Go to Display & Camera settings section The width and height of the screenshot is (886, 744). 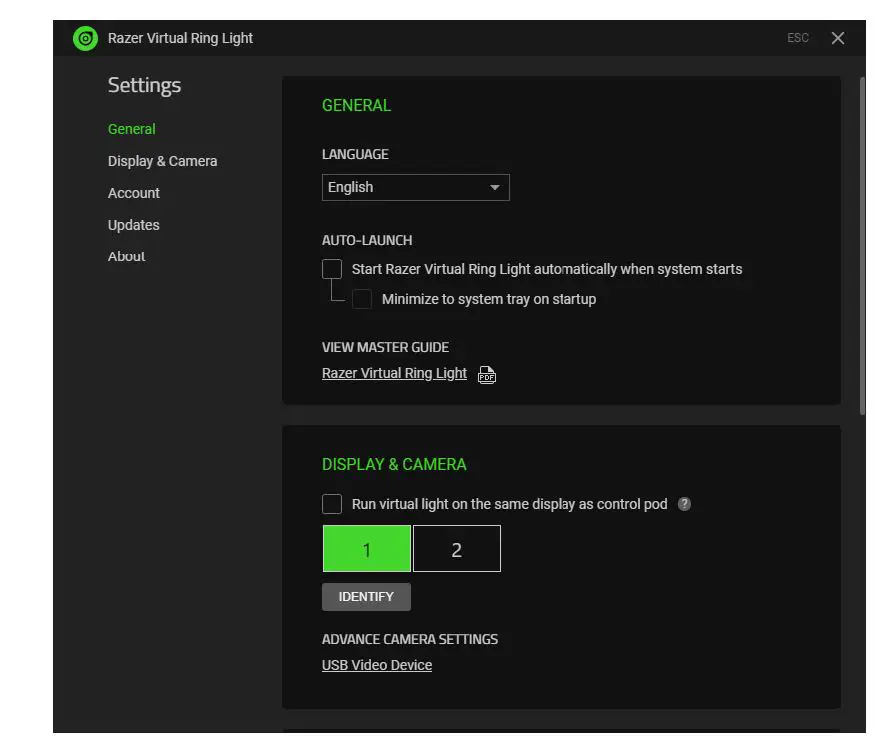[162, 161]
